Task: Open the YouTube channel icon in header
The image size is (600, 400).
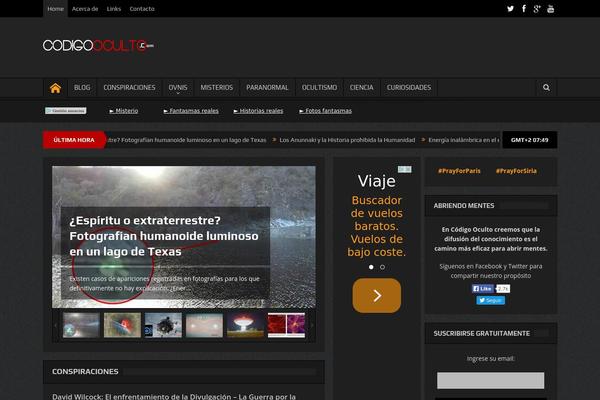Action: tap(551, 9)
